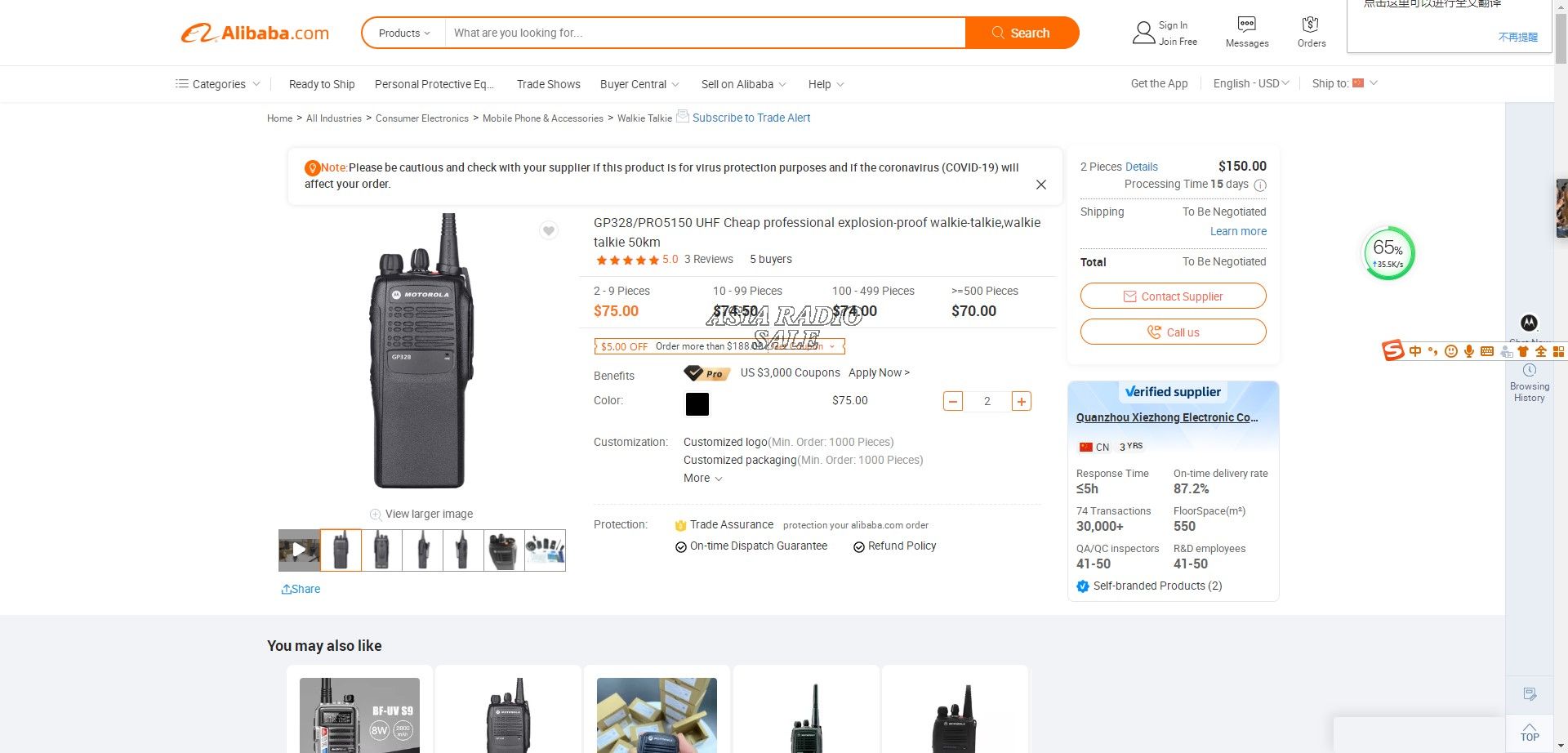Click the microphone icon in input toolbar

(x=1469, y=351)
